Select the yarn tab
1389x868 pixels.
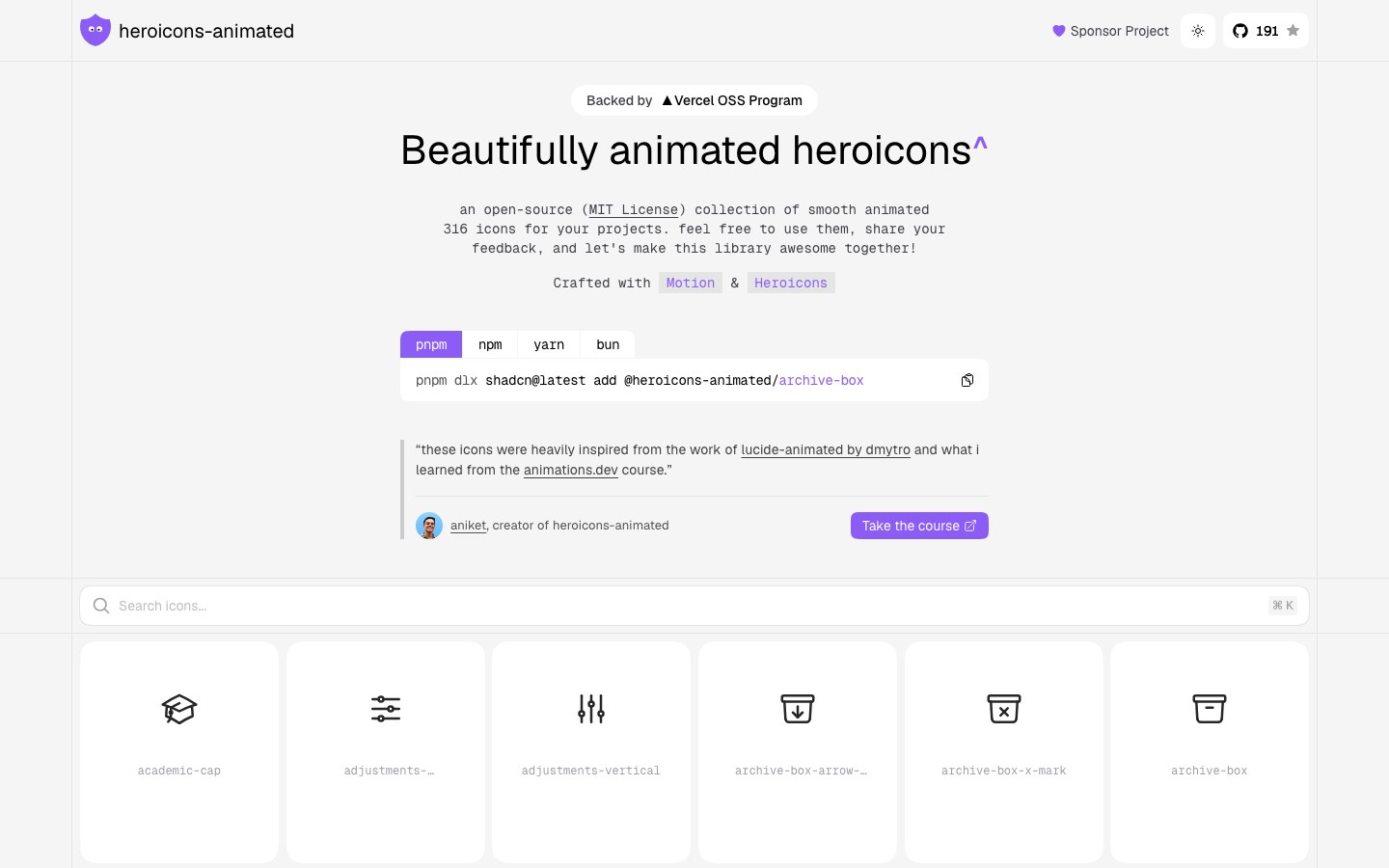(549, 344)
